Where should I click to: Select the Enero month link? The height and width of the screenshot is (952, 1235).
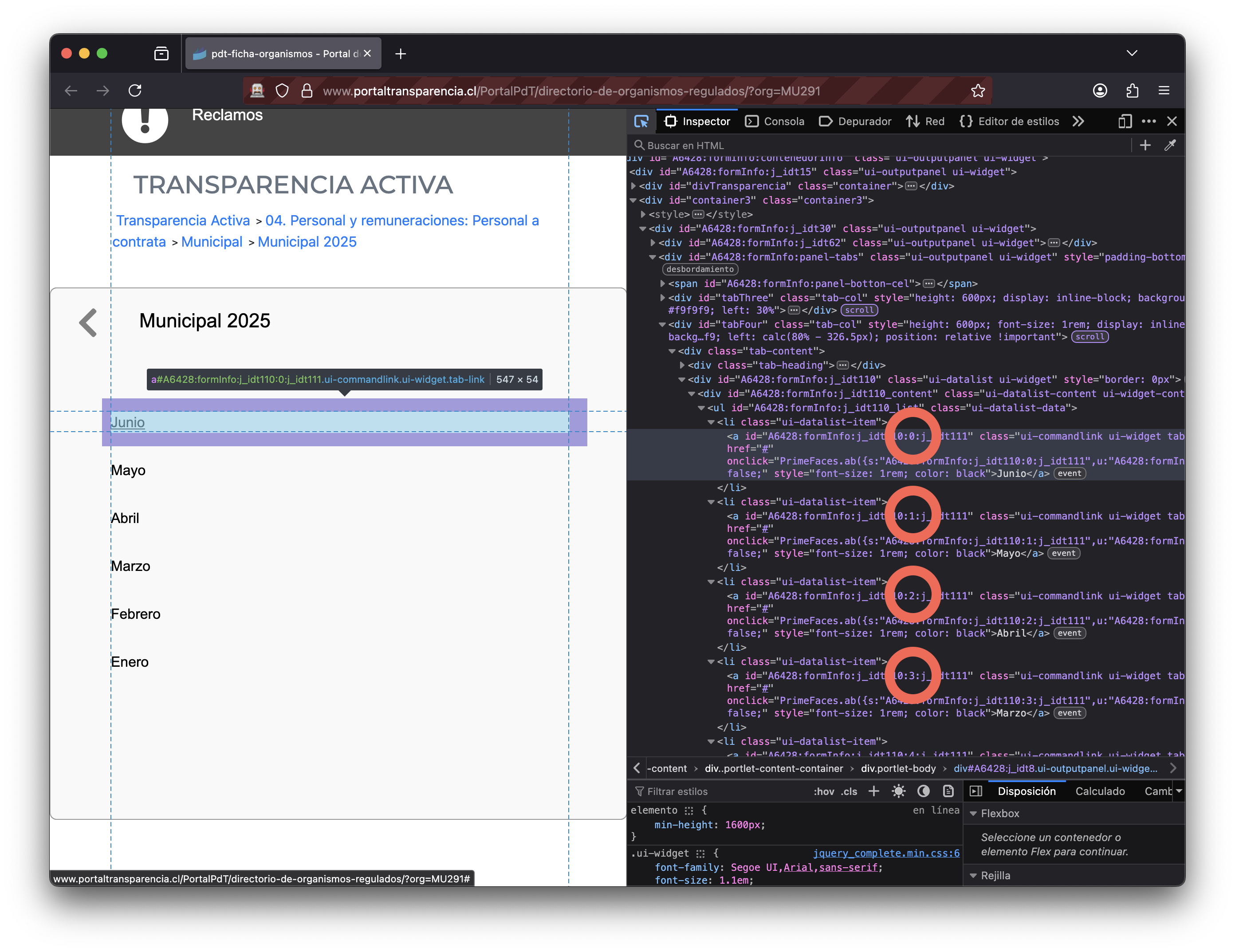coord(130,662)
